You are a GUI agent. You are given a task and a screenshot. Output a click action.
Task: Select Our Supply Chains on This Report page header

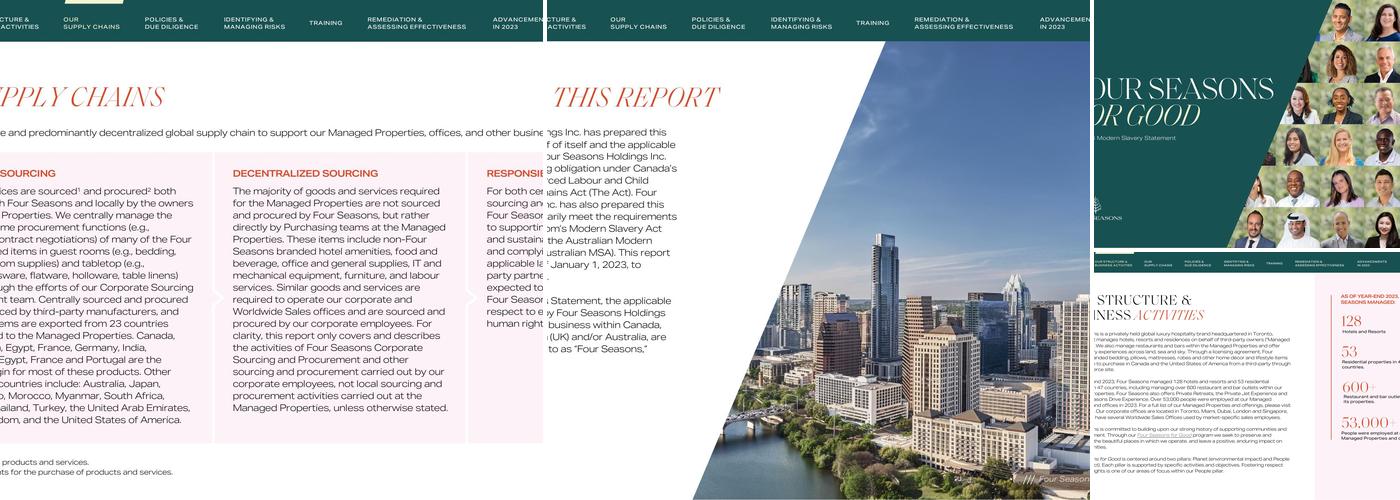(638, 23)
